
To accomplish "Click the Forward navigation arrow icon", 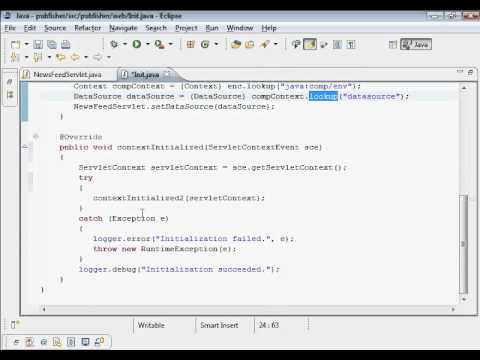I will [x=98, y=57].
